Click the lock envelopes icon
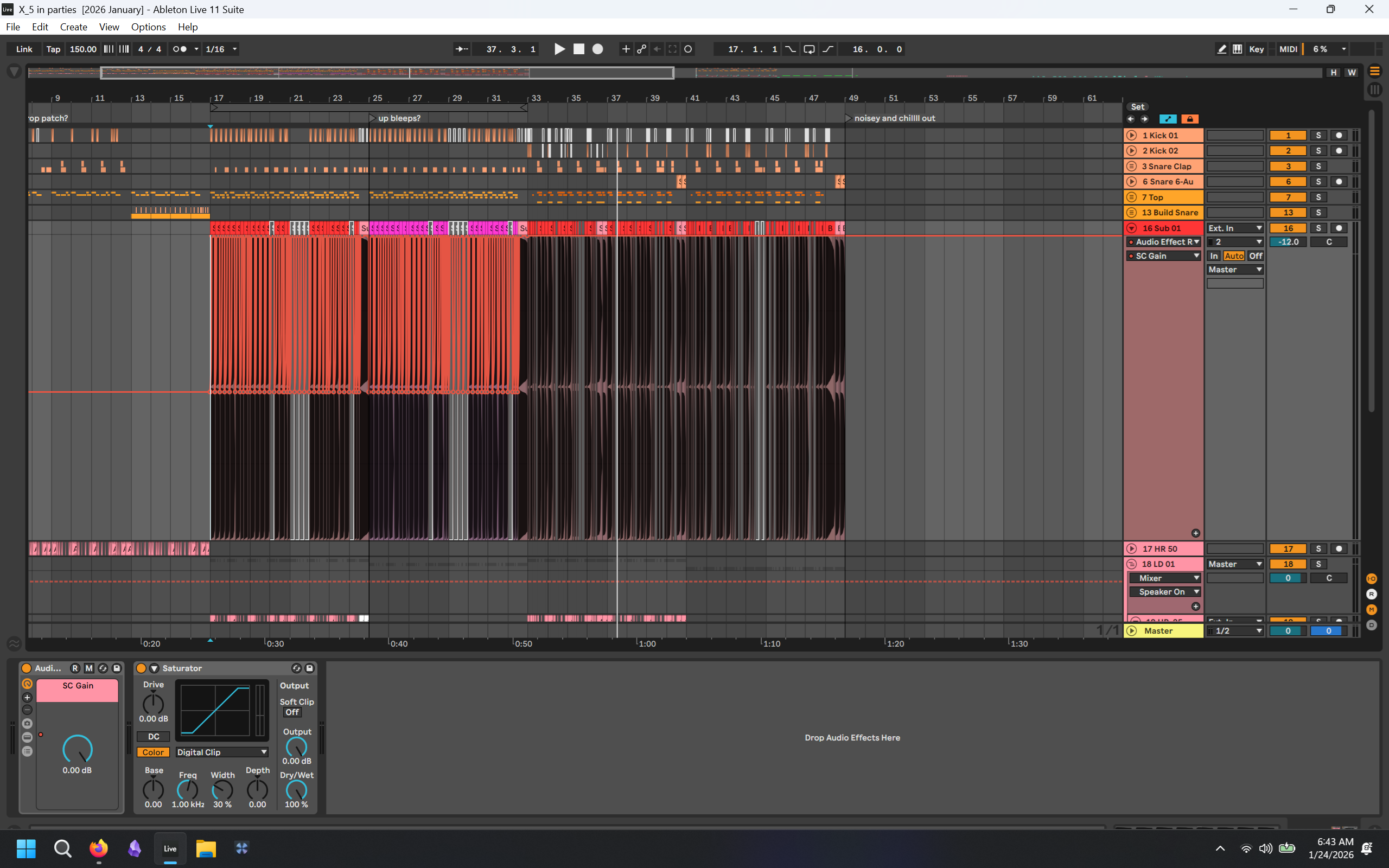The width and height of the screenshot is (1389, 868). pyautogui.click(x=1189, y=119)
